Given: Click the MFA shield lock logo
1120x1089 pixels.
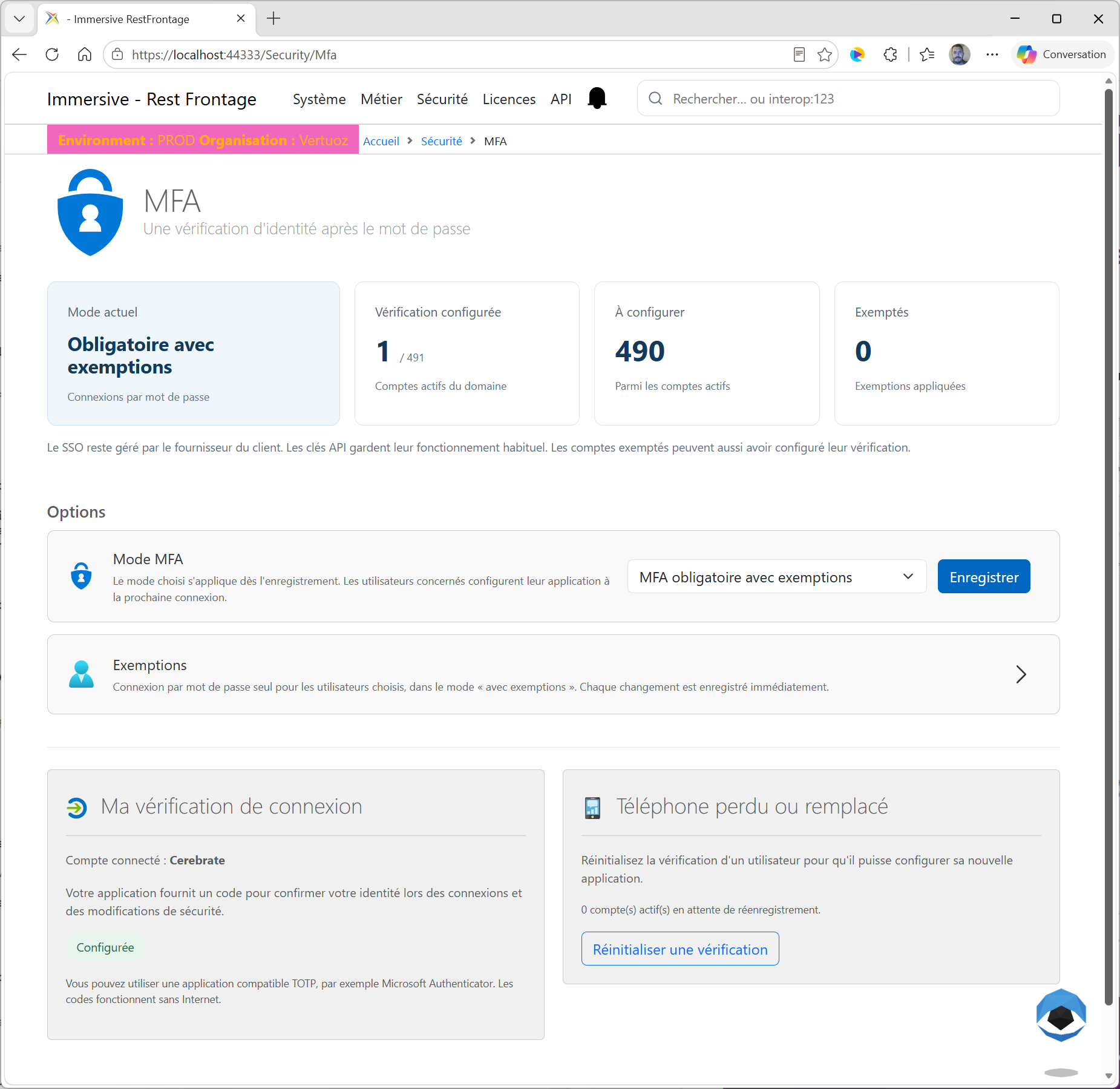Looking at the screenshot, I should point(90,212).
